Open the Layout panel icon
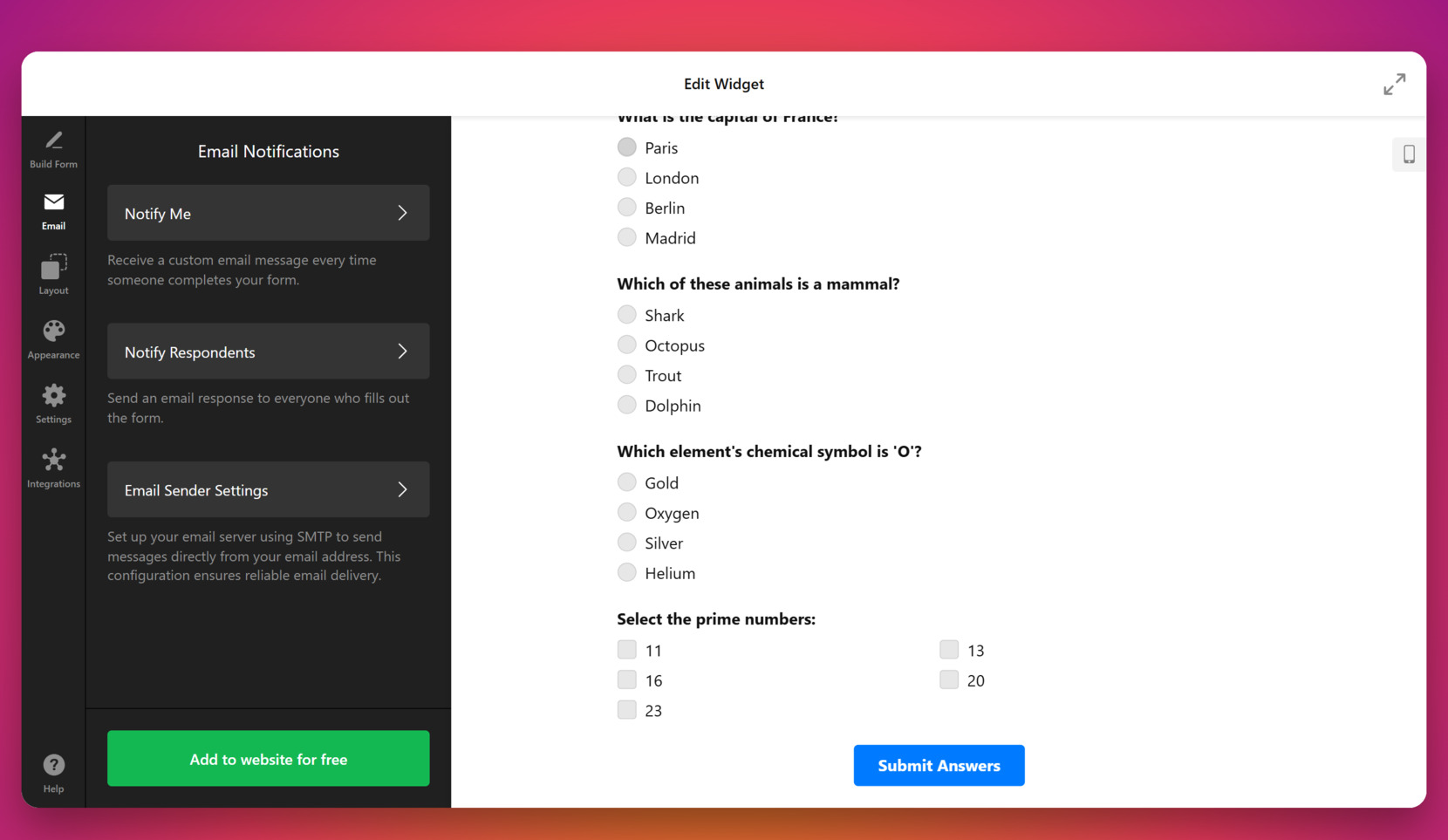1448x840 pixels. pyautogui.click(x=53, y=267)
